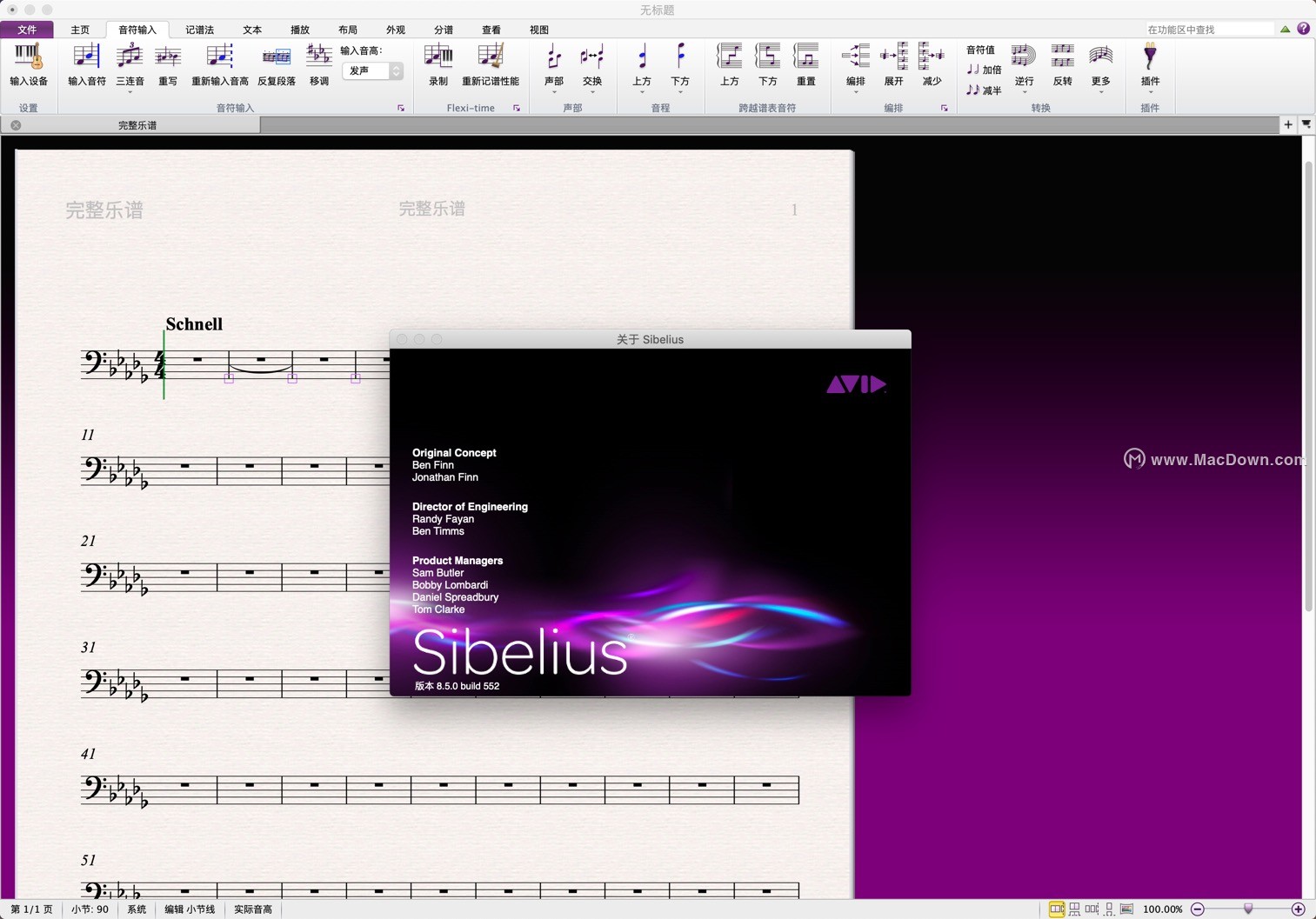Expand the Arrange (编排) group dialog launcher
Image resolution: width=1316 pixels, height=919 pixels.
945,109
